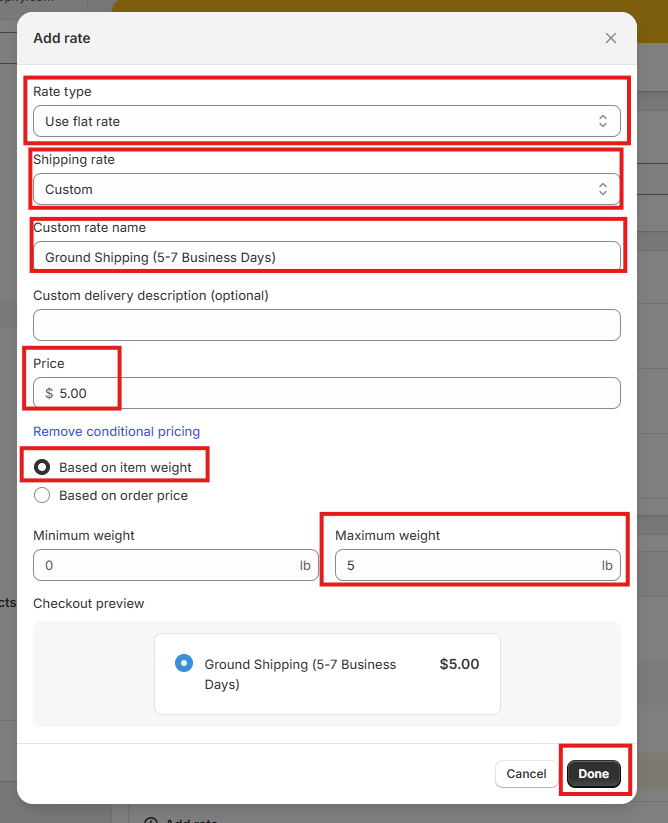668x823 pixels.
Task: Click the Shipping rate up-down chevron icon
Action: pyautogui.click(x=602, y=189)
